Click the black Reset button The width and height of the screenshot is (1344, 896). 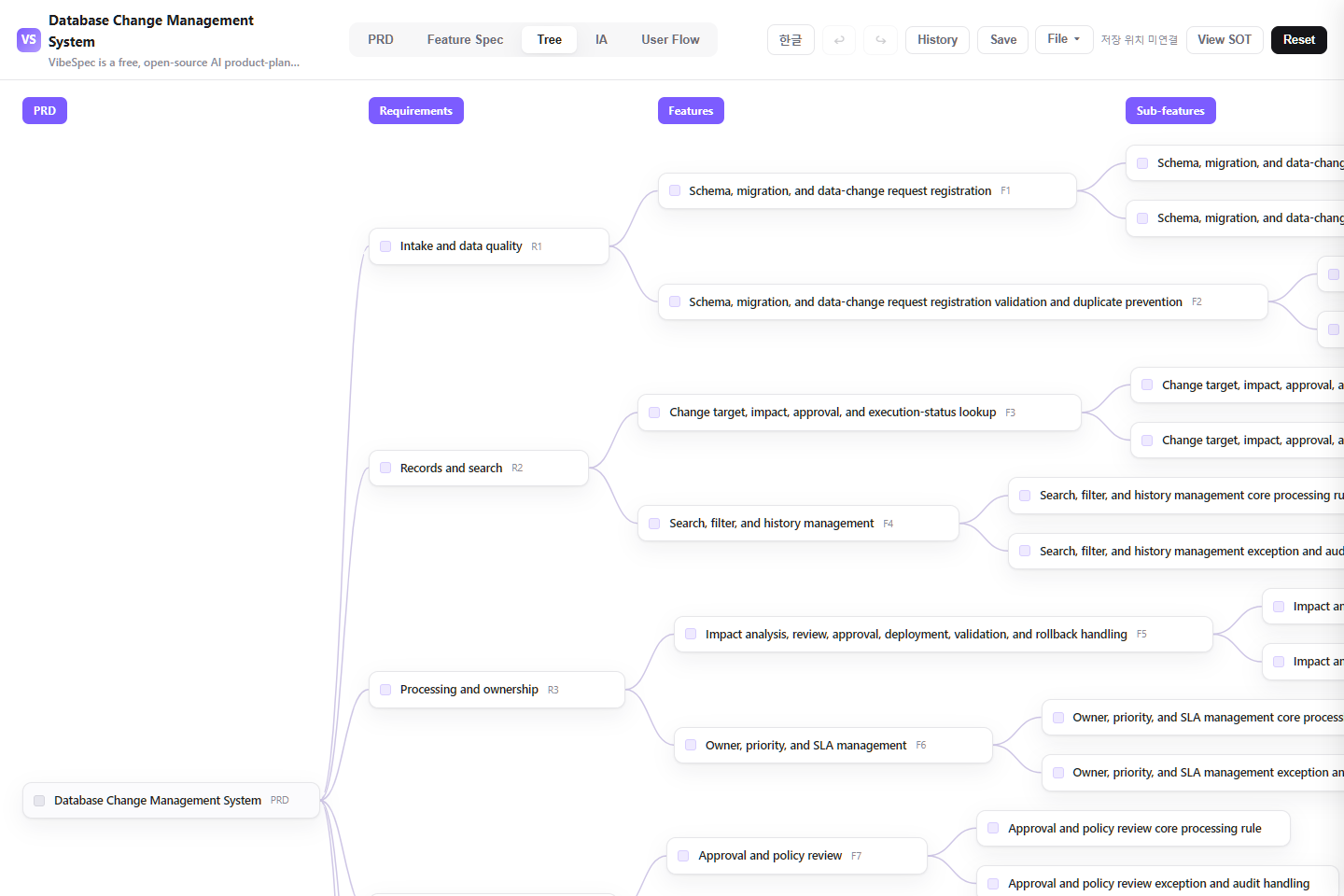coord(1299,40)
